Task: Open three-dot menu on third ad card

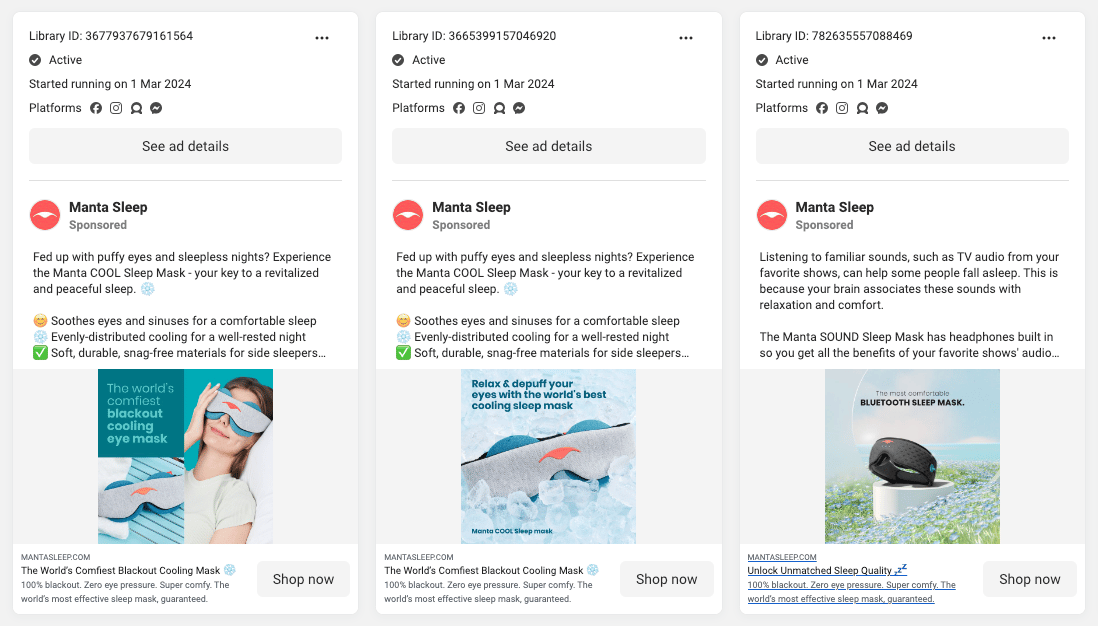Action: [x=1049, y=38]
